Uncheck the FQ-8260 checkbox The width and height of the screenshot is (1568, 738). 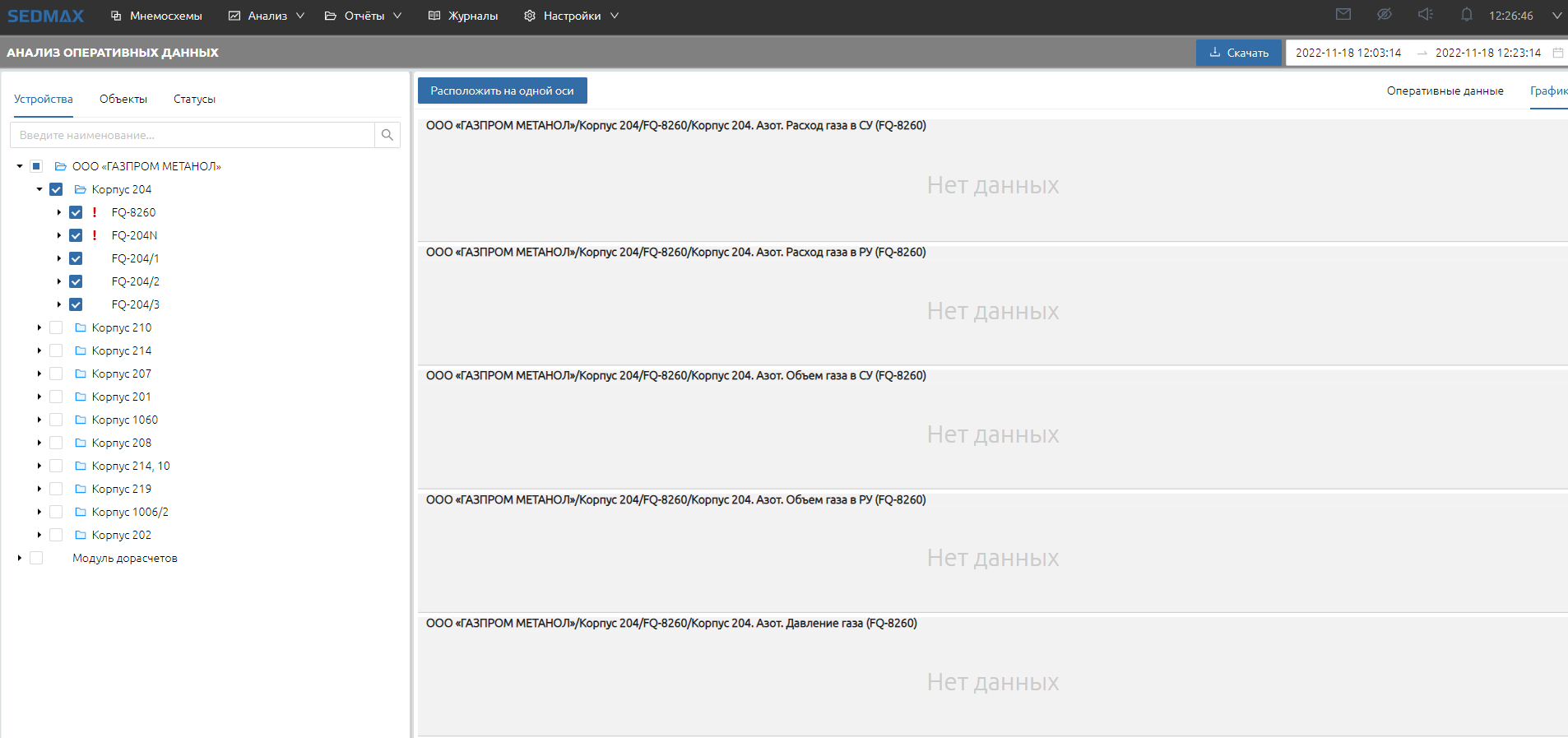pyautogui.click(x=76, y=212)
